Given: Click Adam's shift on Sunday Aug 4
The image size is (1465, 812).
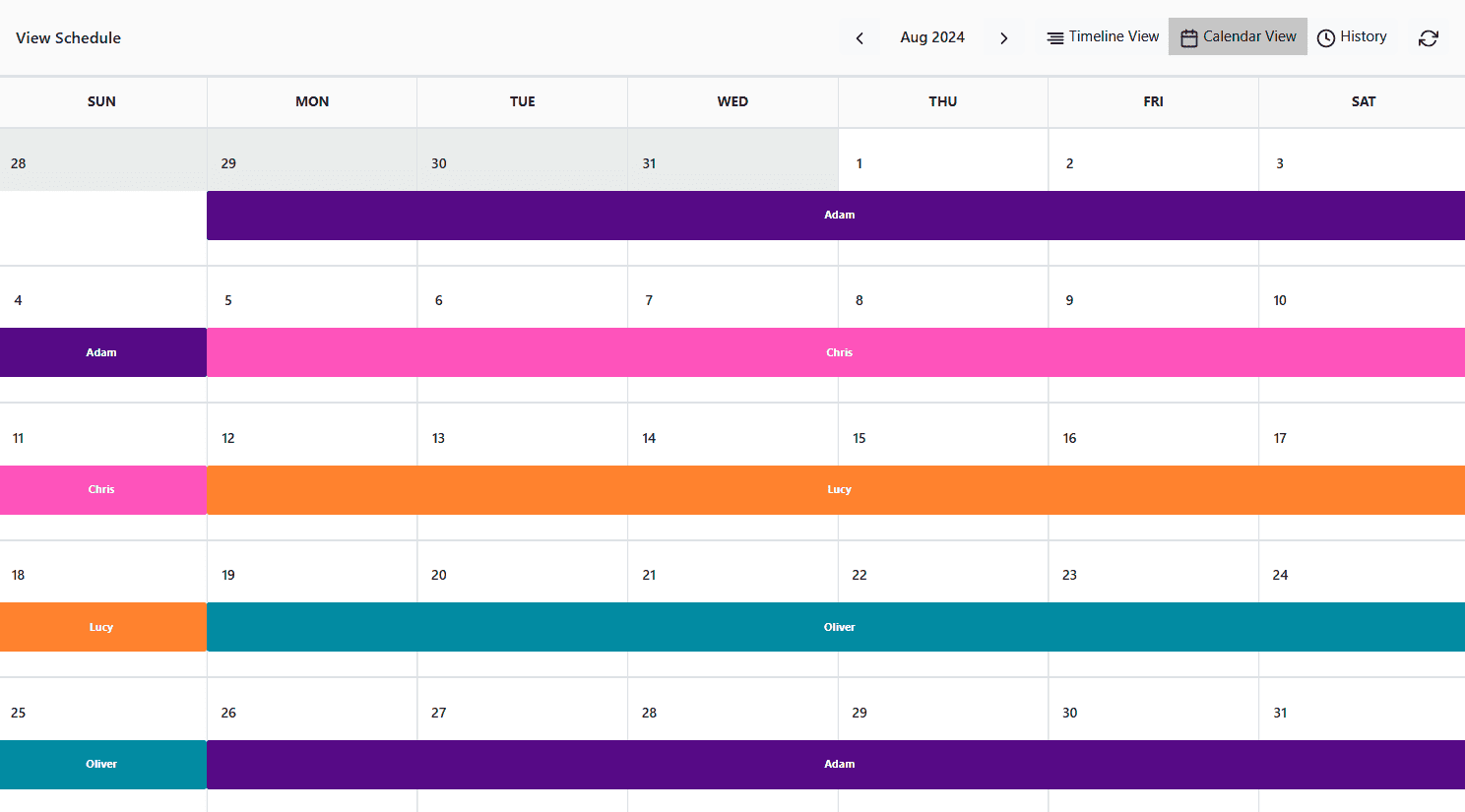Looking at the screenshot, I should 102,352.
